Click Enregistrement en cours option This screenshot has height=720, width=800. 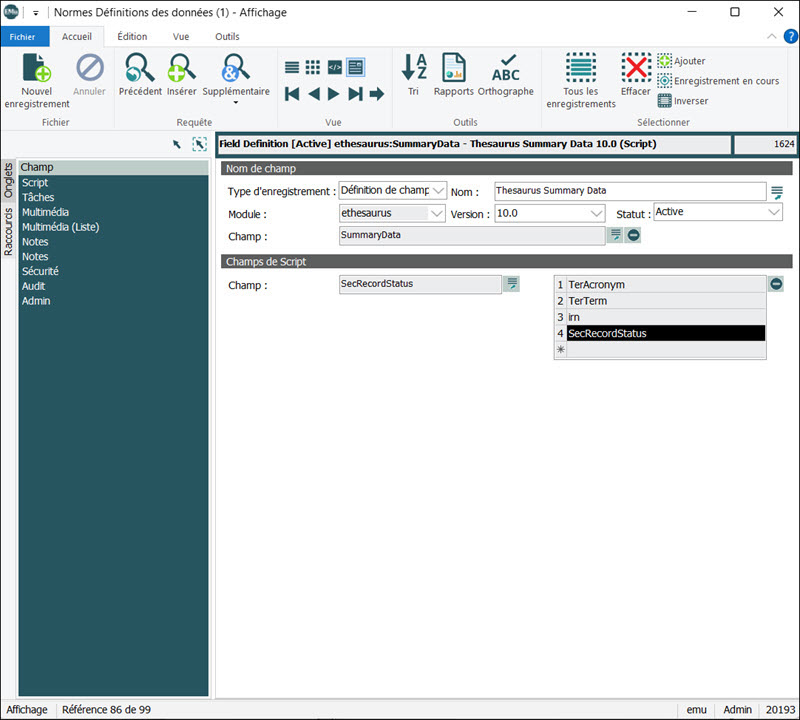coord(718,81)
